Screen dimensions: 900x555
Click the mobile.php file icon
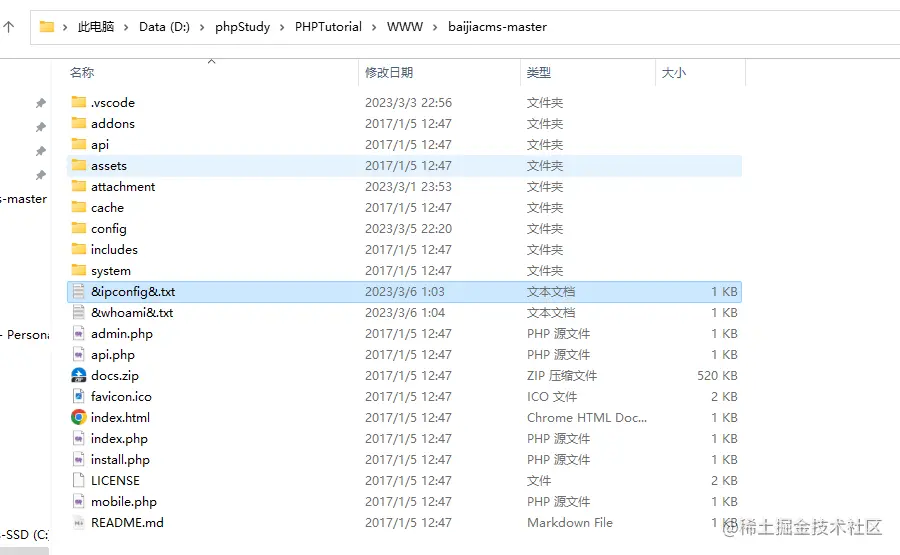pyautogui.click(x=79, y=501)
